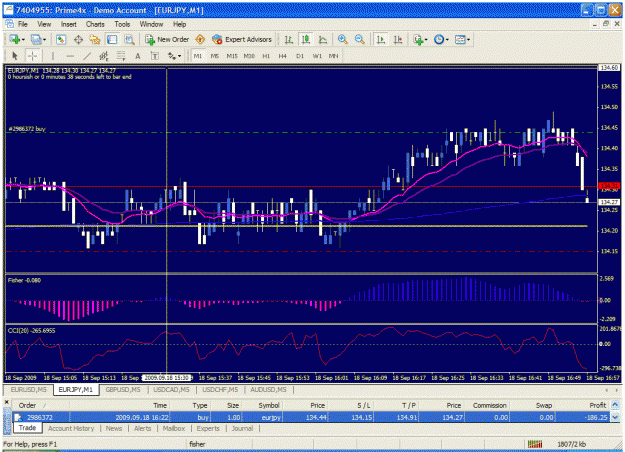Switch chart to bar chart display
The width and height of the screenshot is (625, 452).
click(x=289, y=39)
